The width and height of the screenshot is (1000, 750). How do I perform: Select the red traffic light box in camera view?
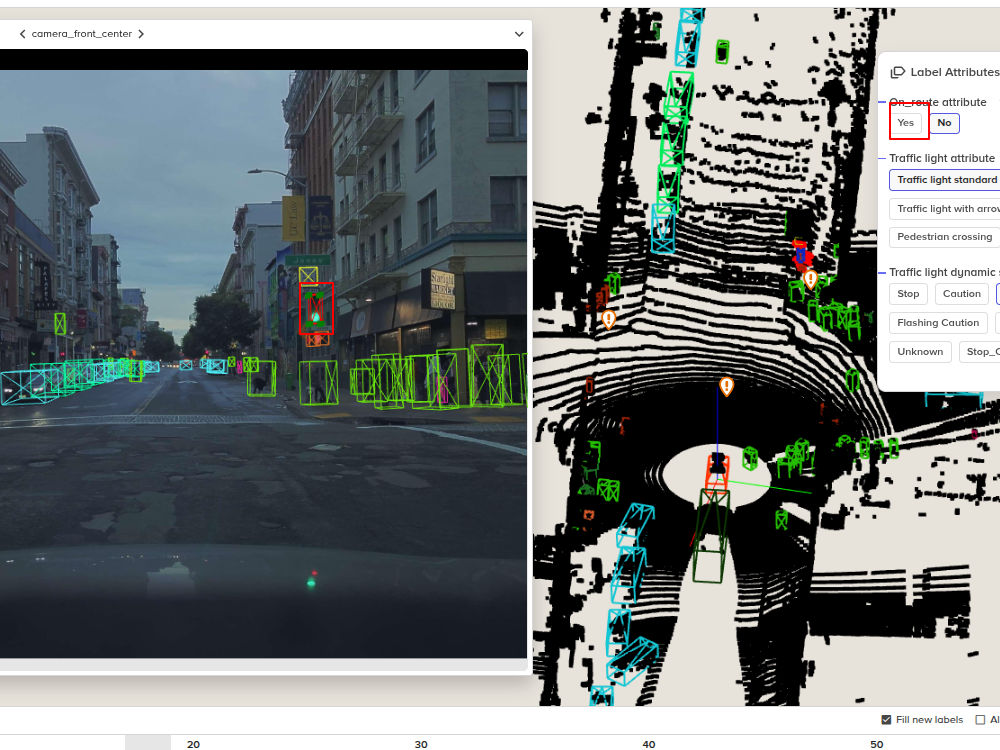pos(316,308)
